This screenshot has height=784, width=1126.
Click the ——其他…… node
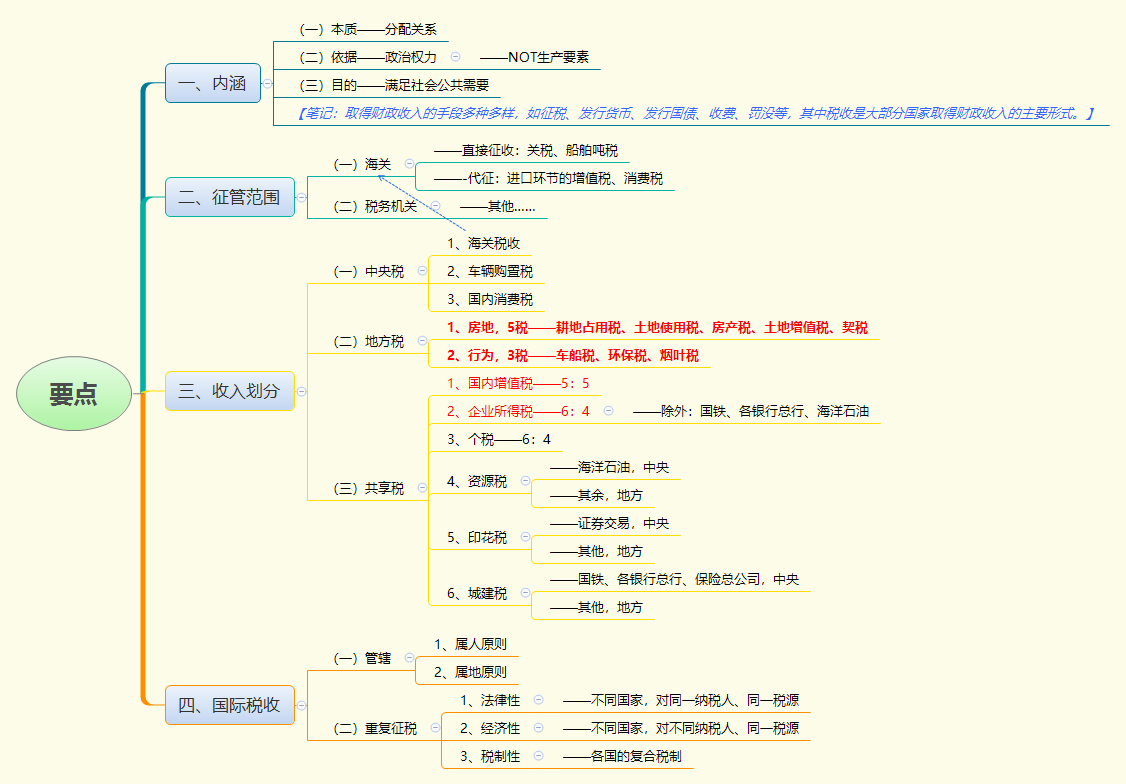tap(498, 207)
